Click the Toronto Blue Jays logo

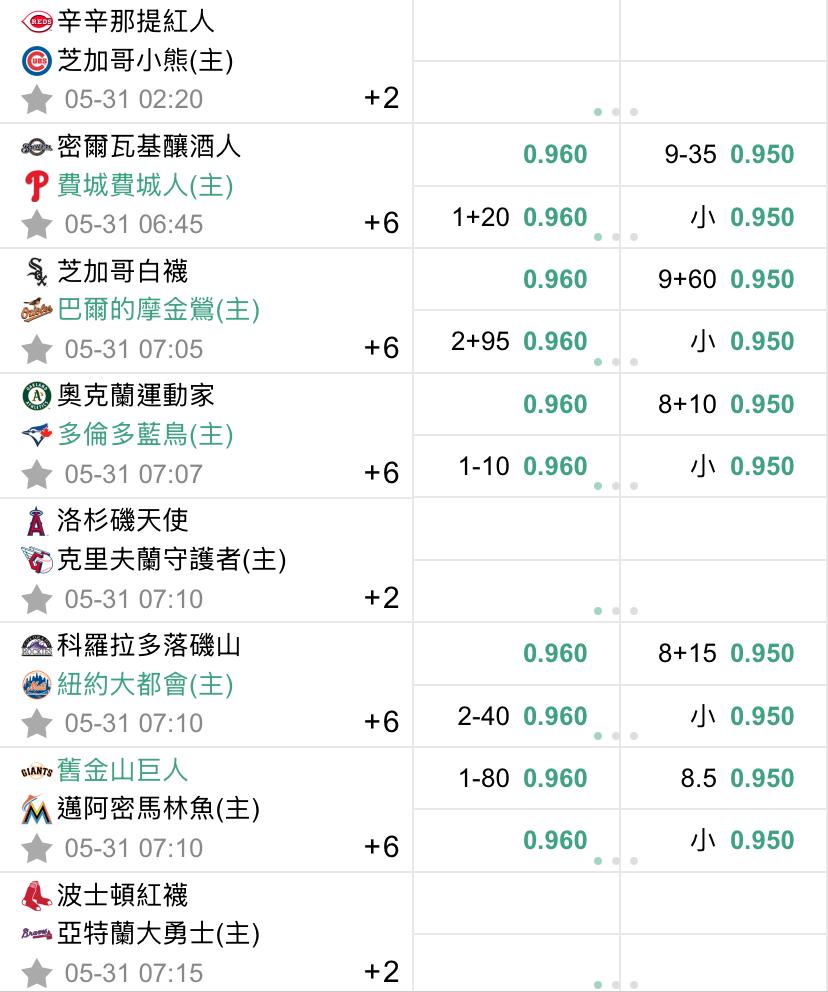point(37,435)
